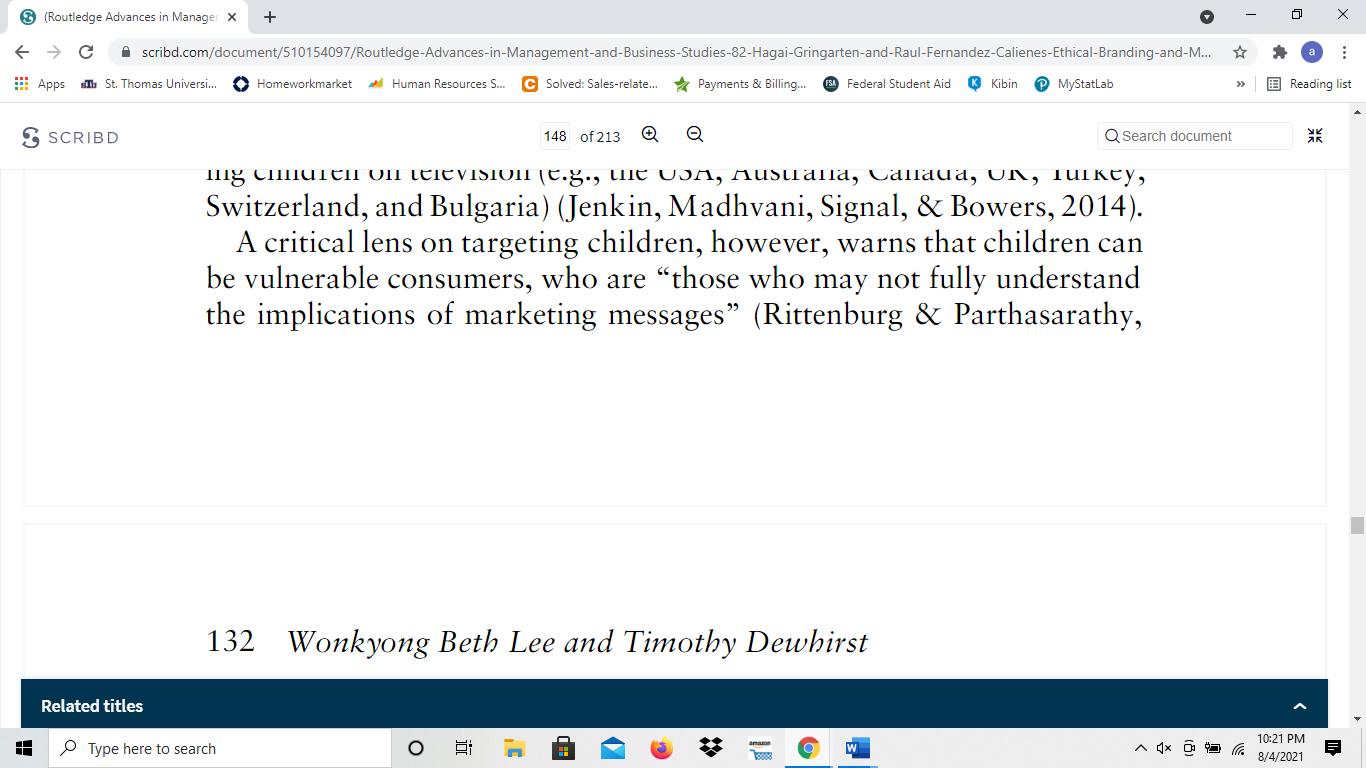Open File Explorer from the taskbar
The width and height of the screenshot is (1366, 768).
pyautogui.click(x=514, y=748)
